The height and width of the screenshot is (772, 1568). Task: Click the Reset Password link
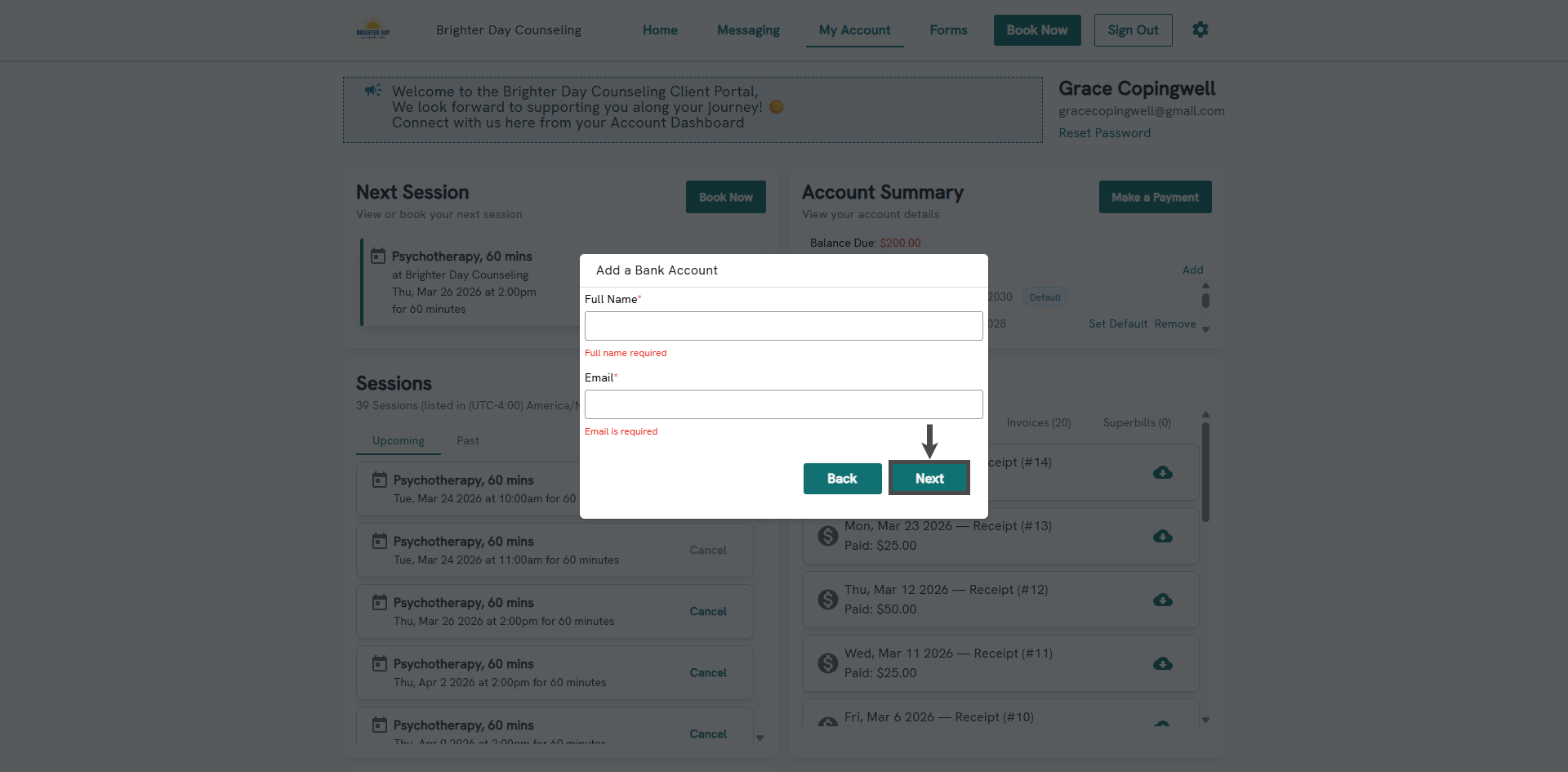1104,133
